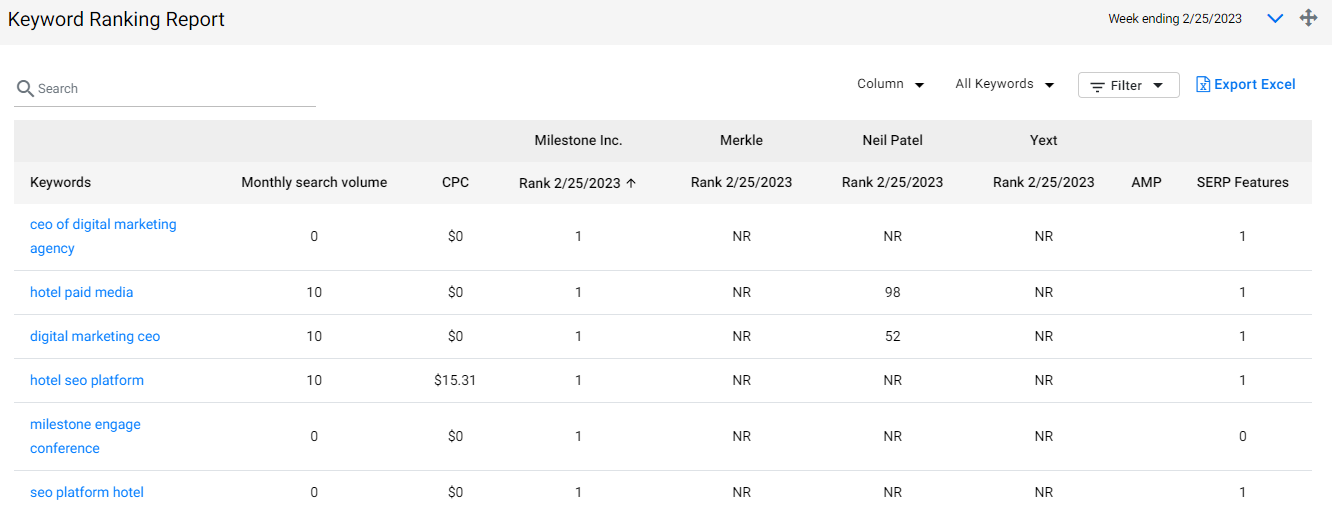Click Yext NR for digital marketing ceo
Screen dimensions: 1332x510
coord(1043,337)
